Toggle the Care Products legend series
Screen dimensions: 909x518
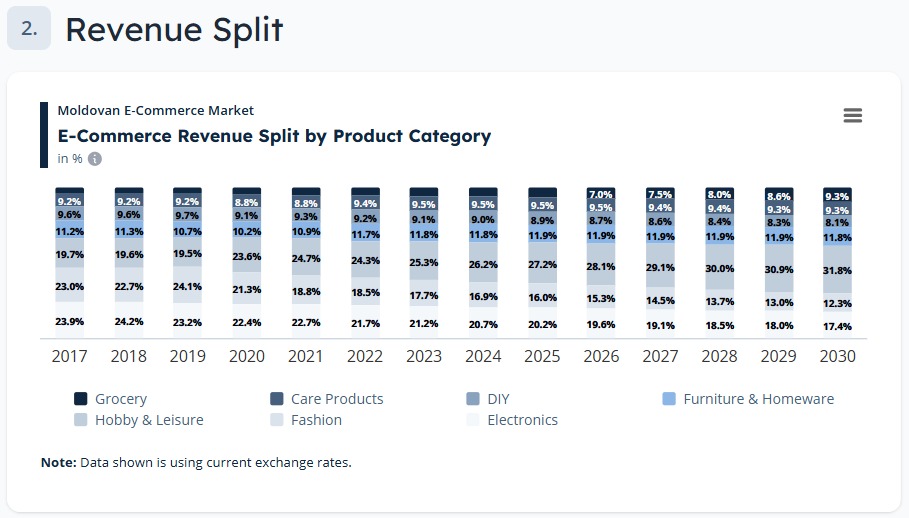[336, 399]
